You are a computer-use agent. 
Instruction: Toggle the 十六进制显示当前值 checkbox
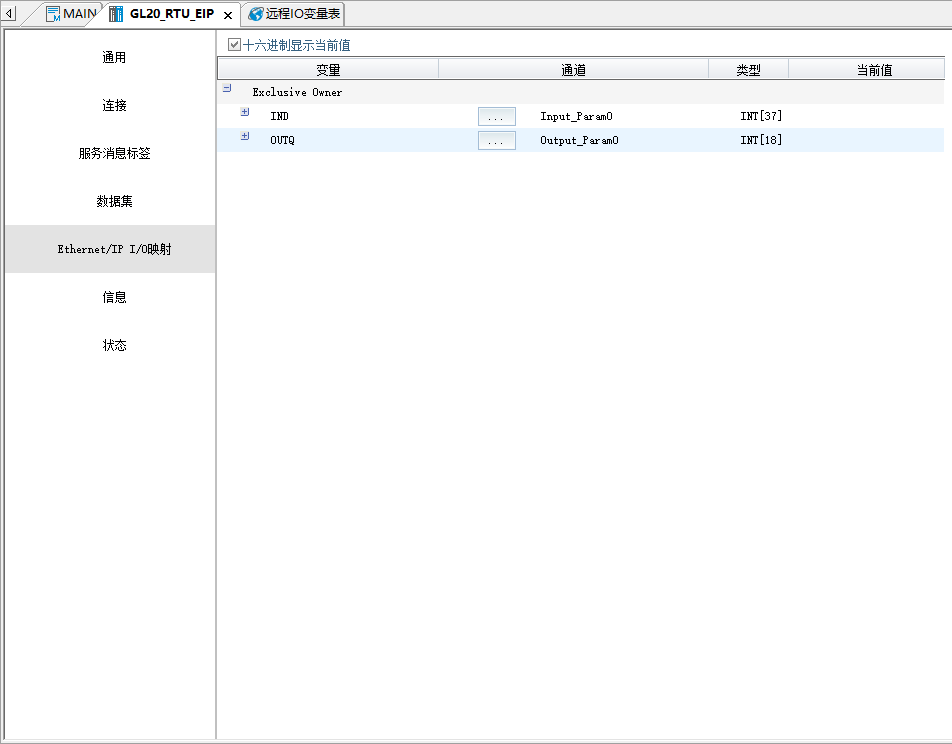[x=235, y=45]
